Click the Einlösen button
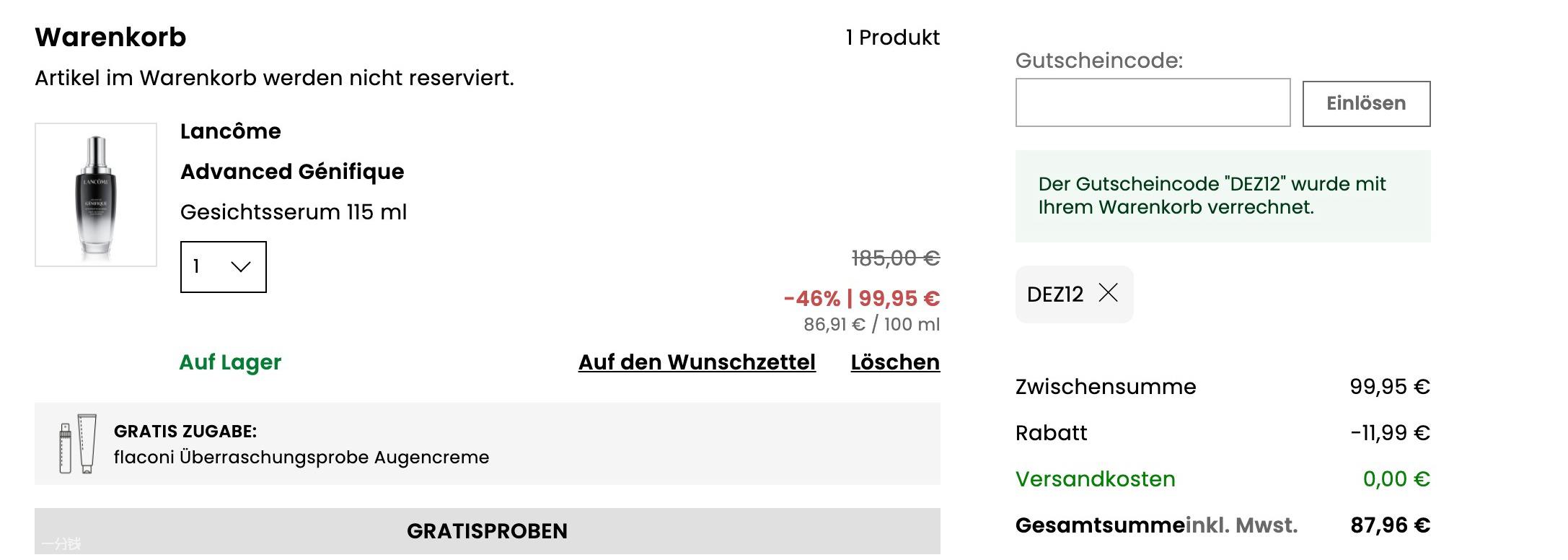Screen dimensions: 1568x560 pyautogui.click(x=1366, y=104)
